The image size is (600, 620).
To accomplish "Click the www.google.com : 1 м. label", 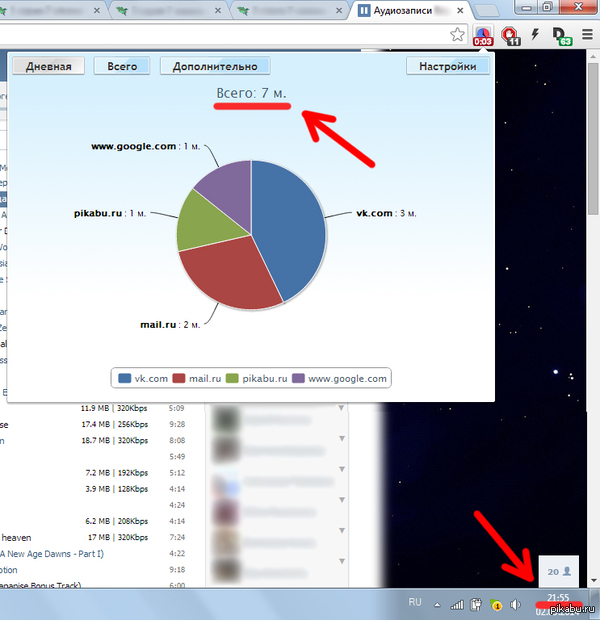I will (146, 146).
